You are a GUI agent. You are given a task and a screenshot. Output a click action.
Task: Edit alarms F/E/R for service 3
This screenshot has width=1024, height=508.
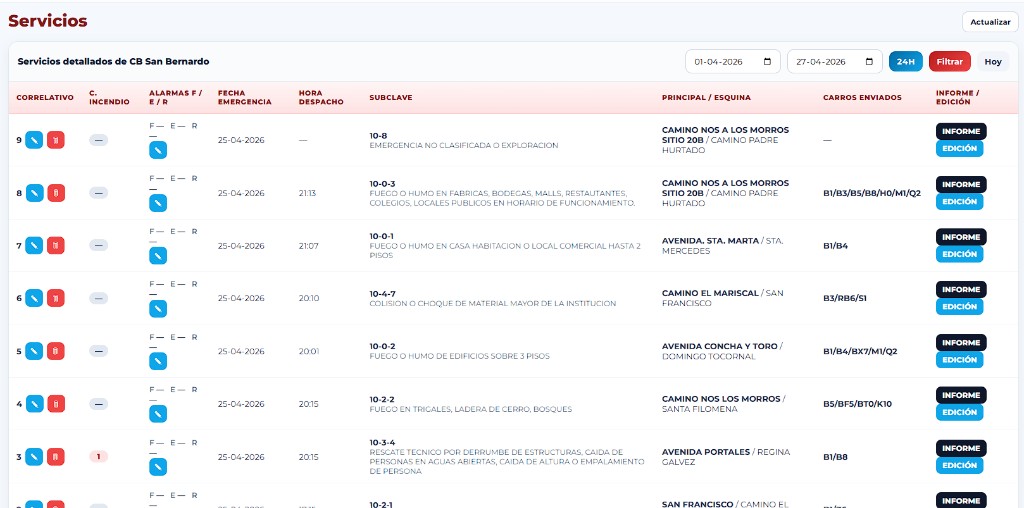158,467
